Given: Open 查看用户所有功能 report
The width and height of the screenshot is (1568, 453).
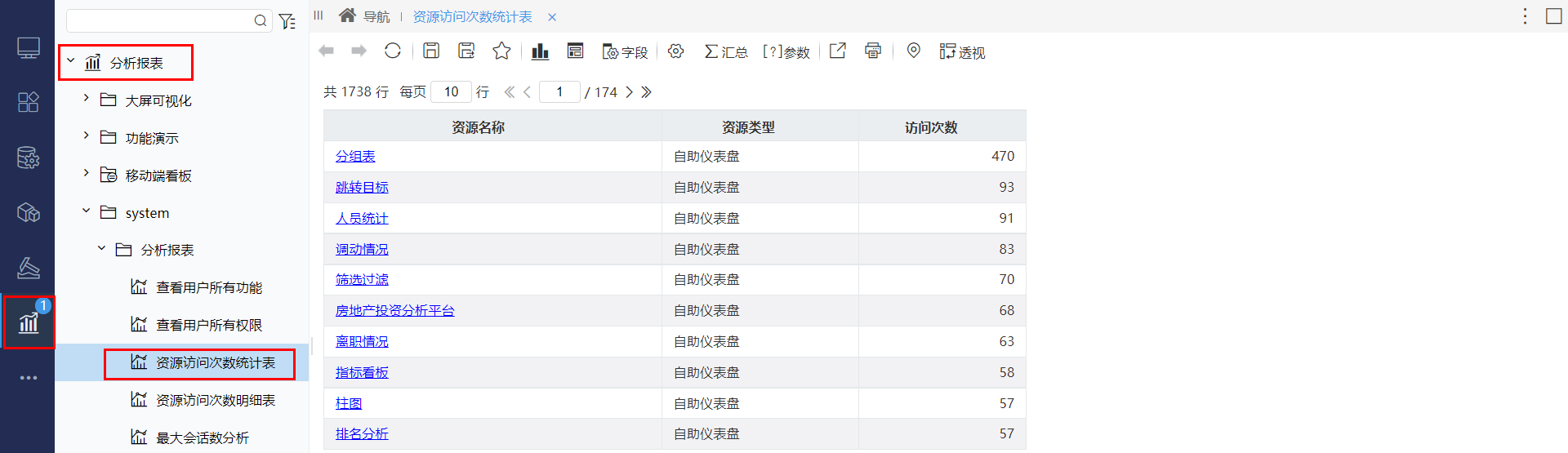Looking at the screenshot, I should 209,287.
